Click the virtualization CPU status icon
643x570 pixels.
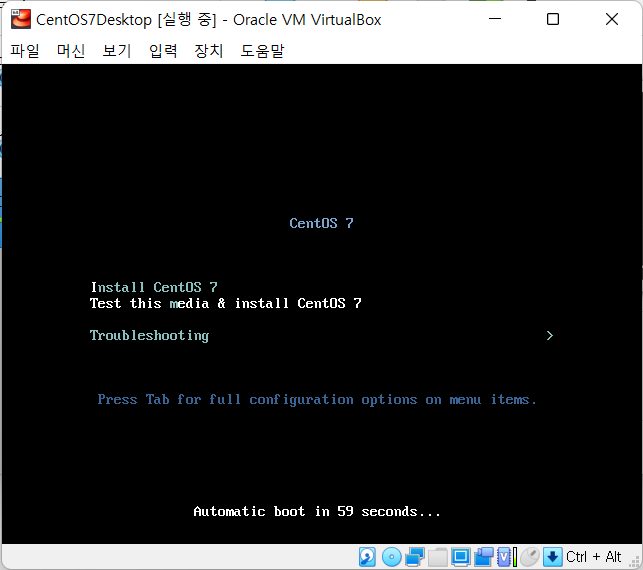tap(507, 557)
